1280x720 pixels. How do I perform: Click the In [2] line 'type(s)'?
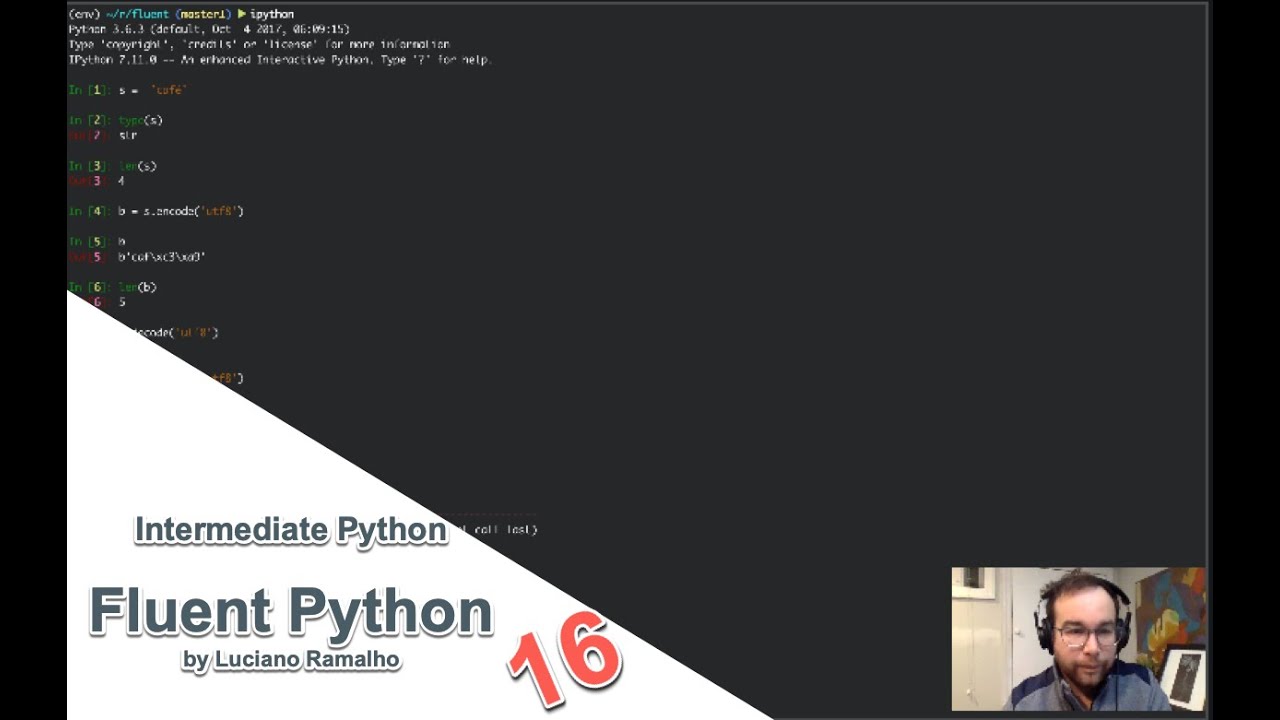point(115,120)
